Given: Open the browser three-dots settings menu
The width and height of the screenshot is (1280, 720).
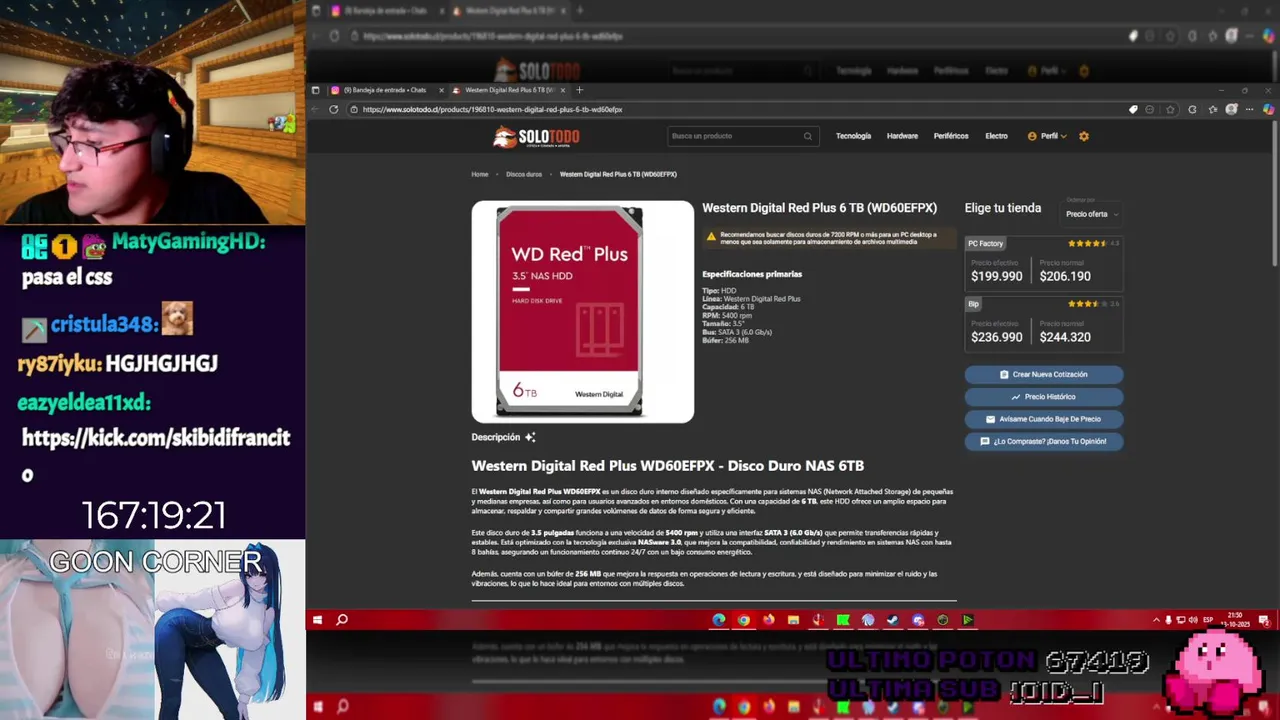Looking at the screenshot, I should 1249,109.
